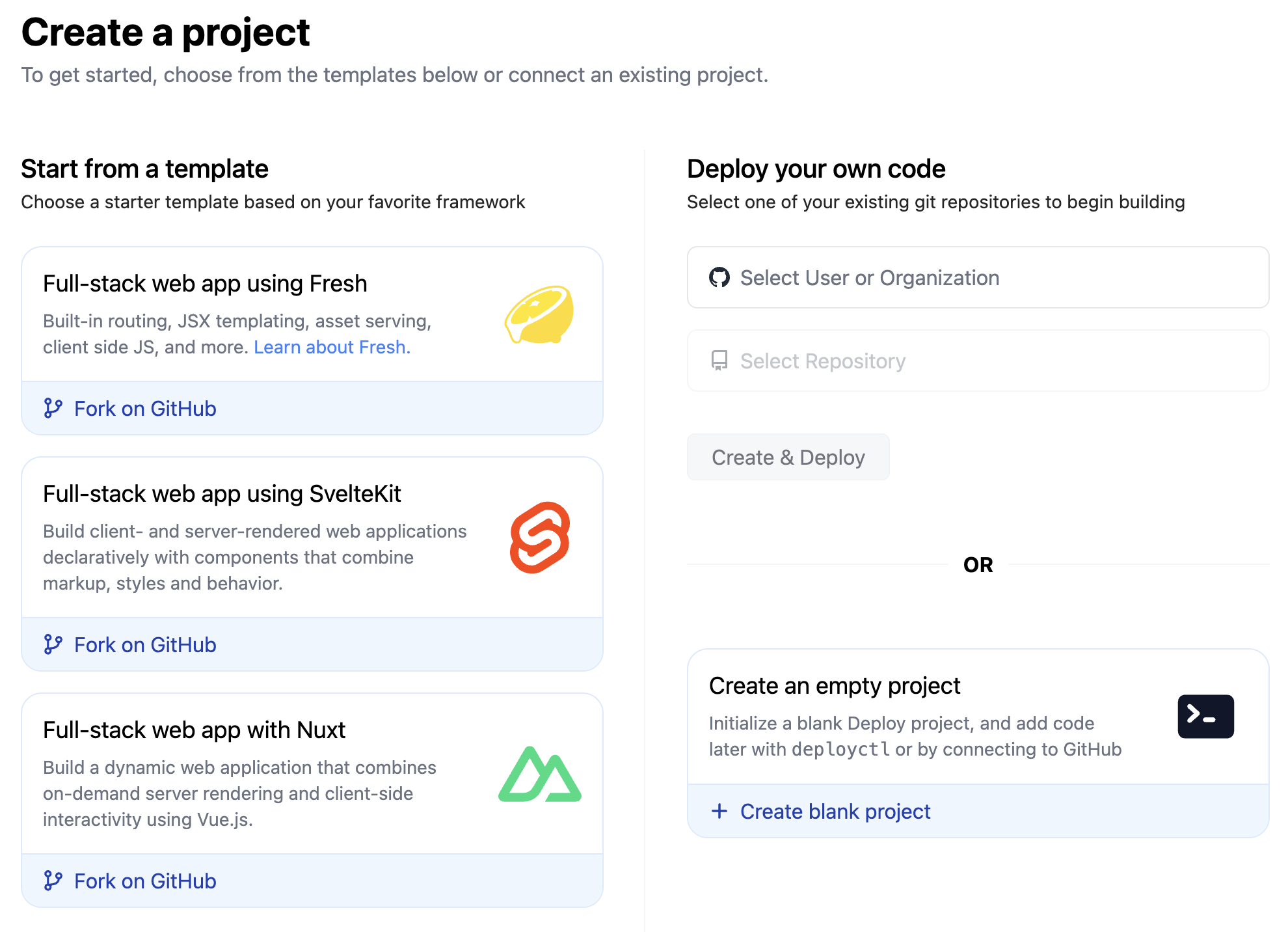The height and width of the screenshot is (932, 1288).
Task: Click Fork on GitHub under the Nuxt template
Action: point(144,881)
